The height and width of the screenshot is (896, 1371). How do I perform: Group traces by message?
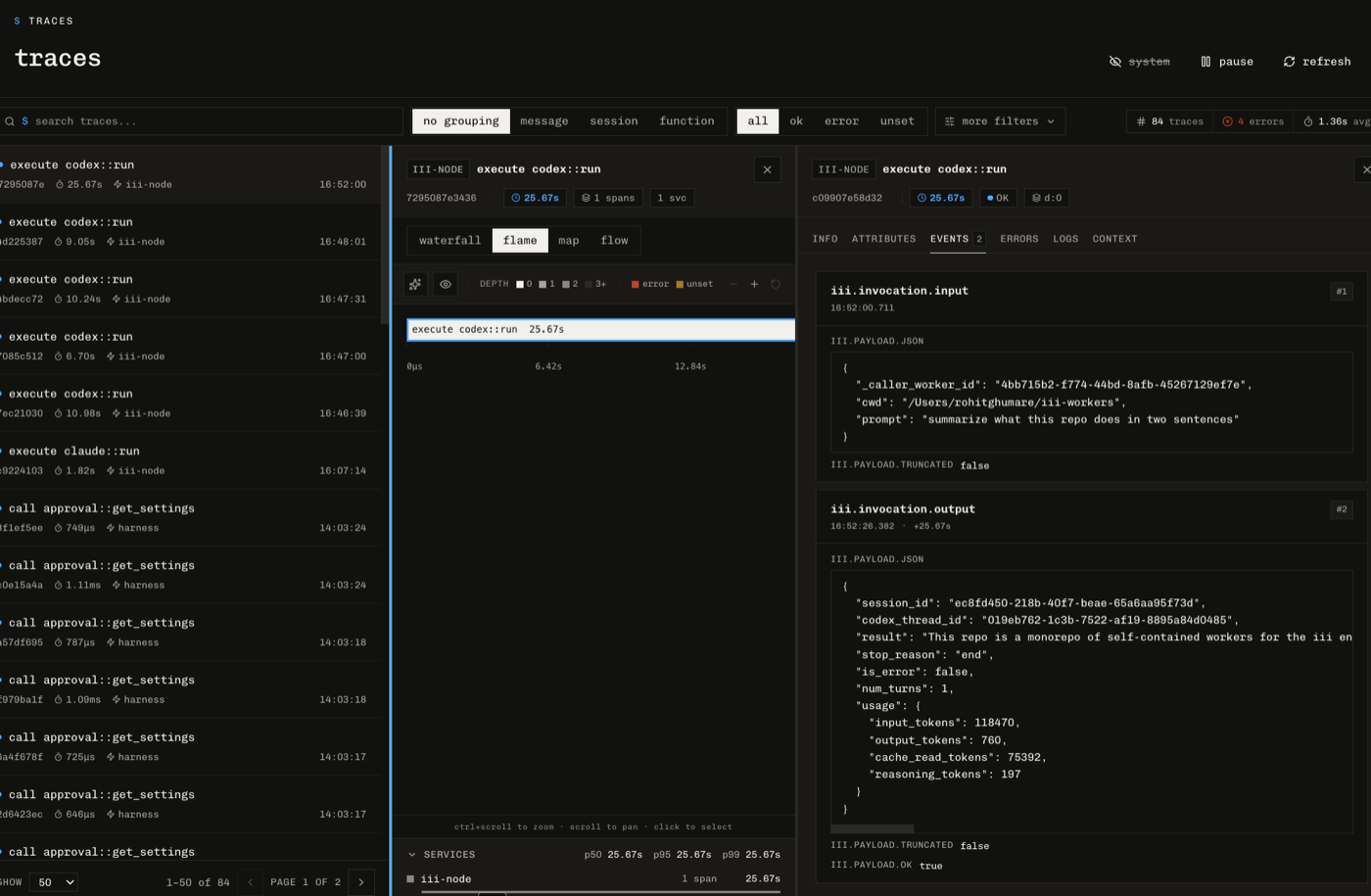[544, 121]
